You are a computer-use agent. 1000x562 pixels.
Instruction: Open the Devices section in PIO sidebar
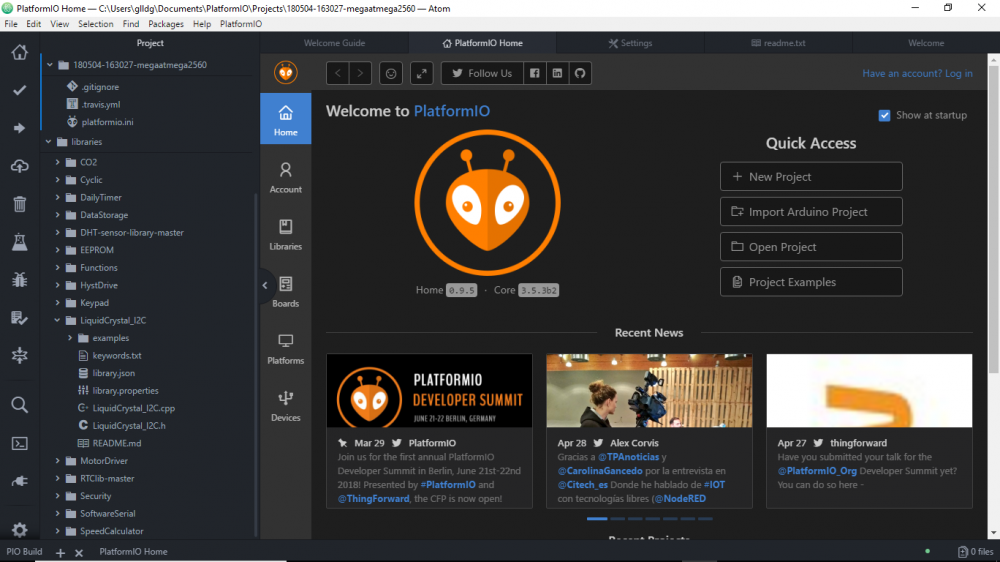286,406
